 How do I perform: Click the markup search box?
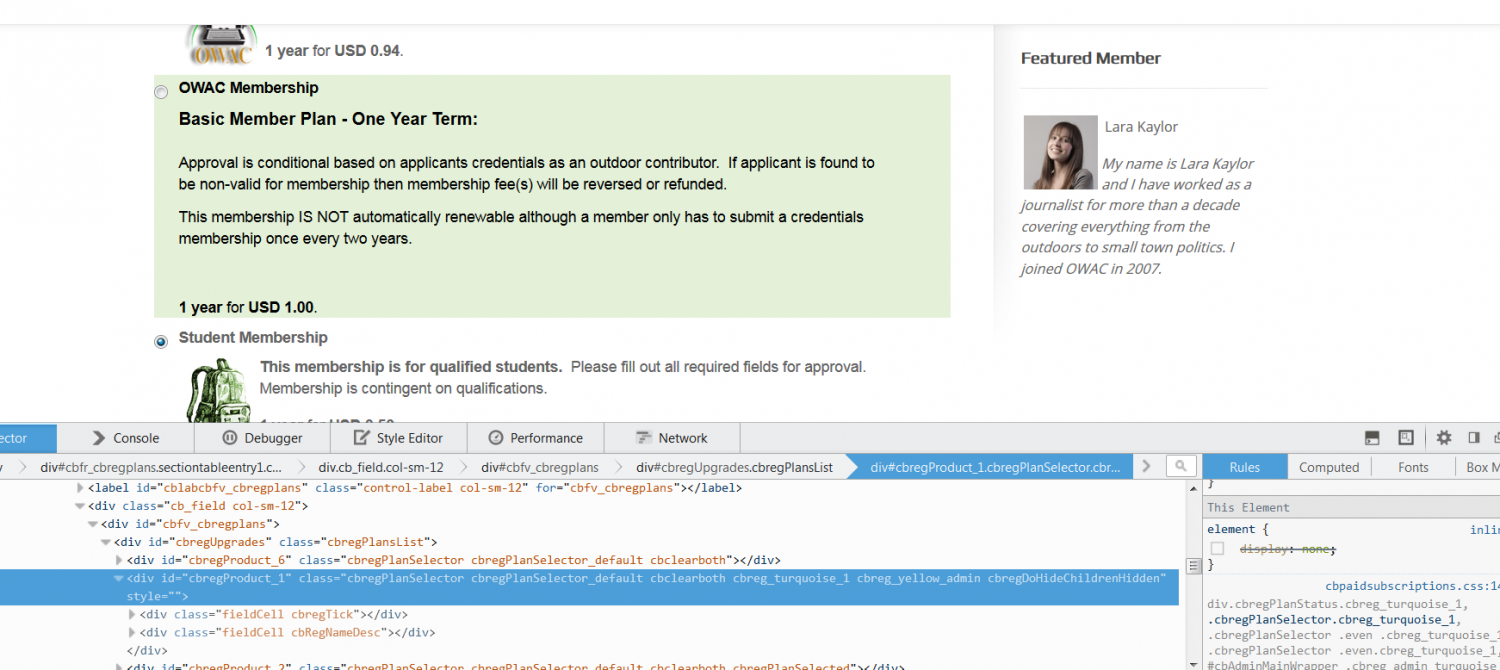pos(1182,466)
